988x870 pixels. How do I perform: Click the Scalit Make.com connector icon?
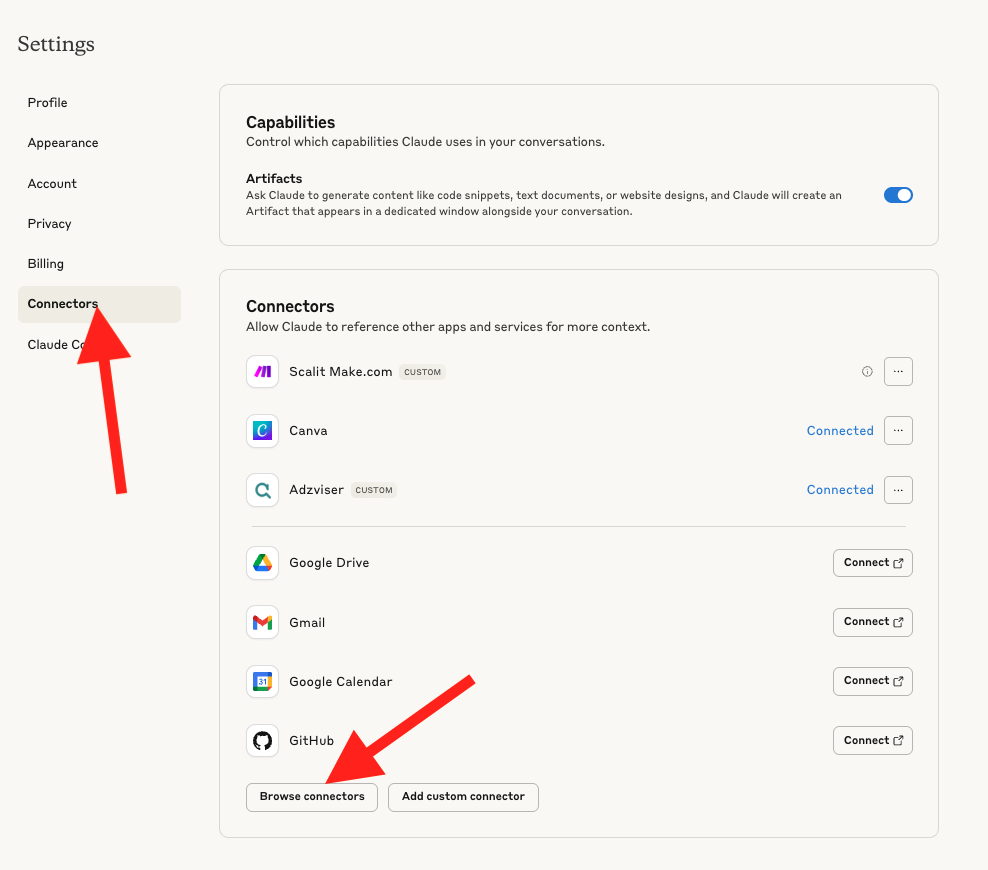(262, 372)
